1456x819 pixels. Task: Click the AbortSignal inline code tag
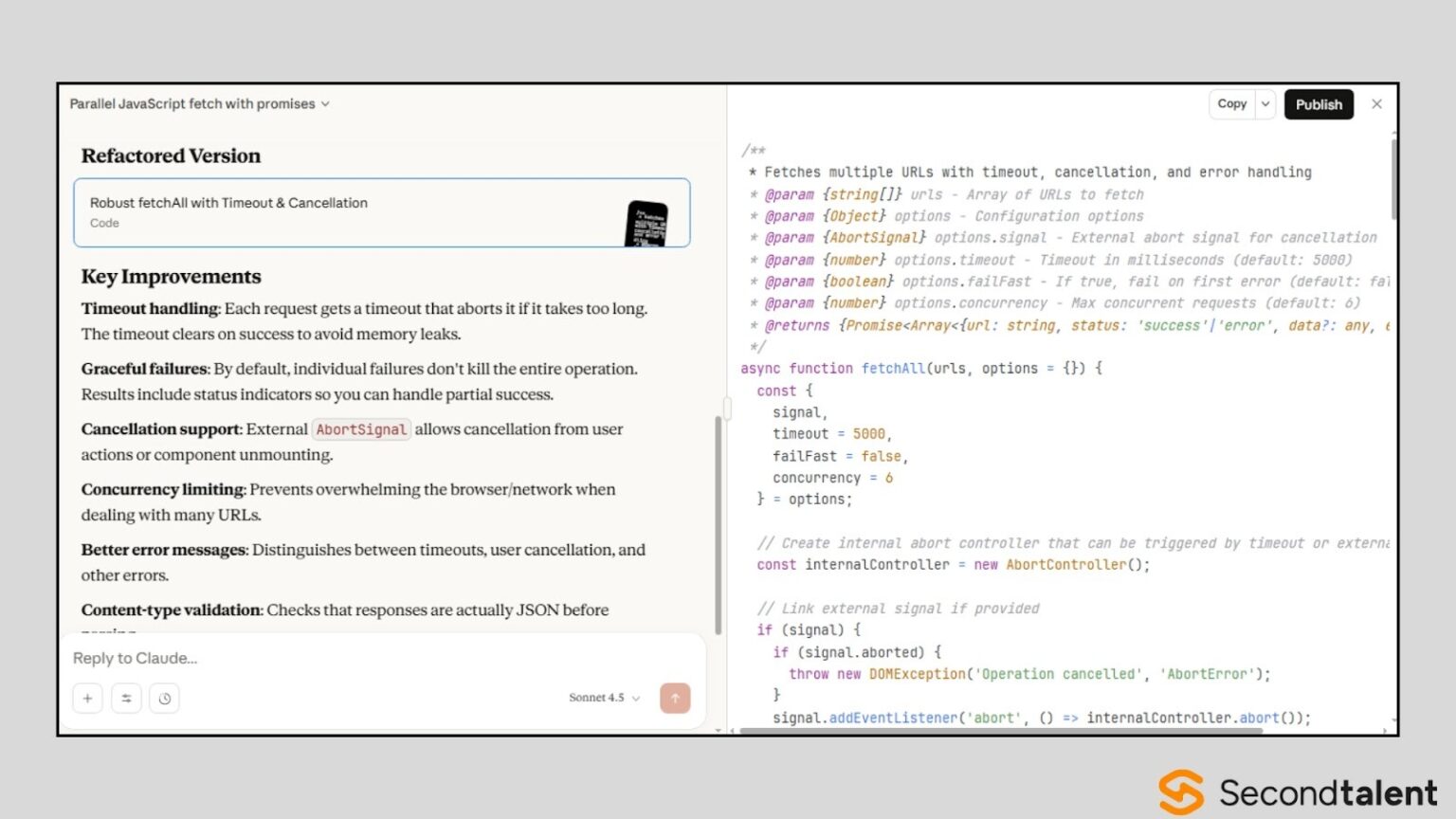click(361, 429)
